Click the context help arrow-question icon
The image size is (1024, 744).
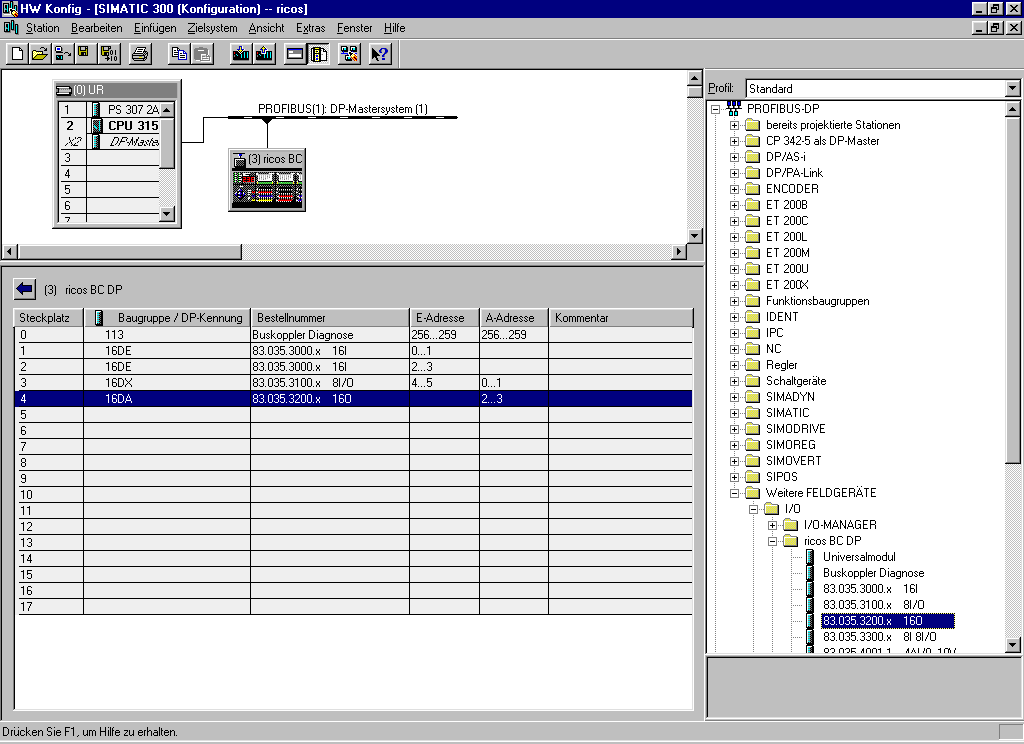[380, 54]
